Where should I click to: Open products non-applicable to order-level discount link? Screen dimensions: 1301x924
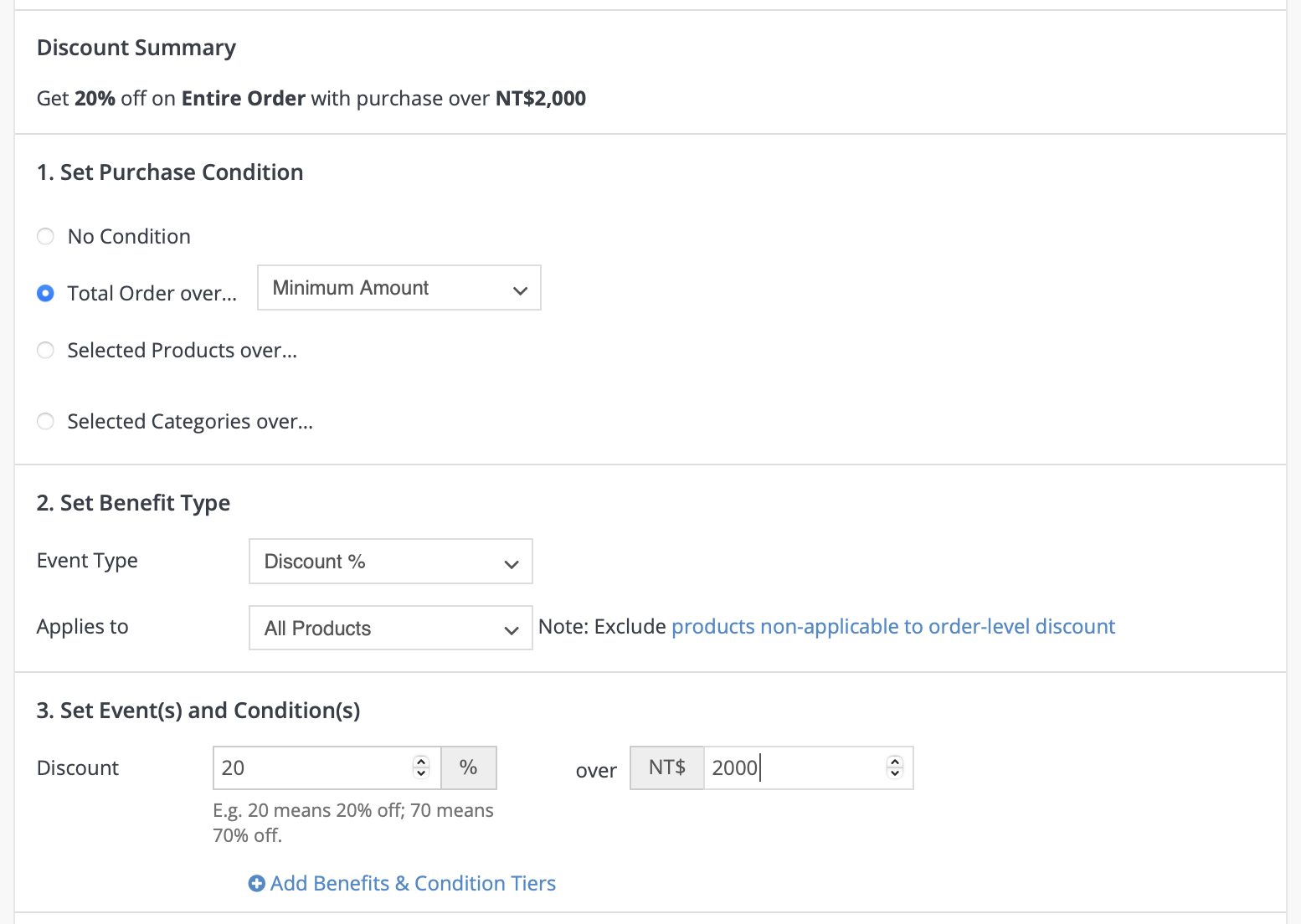click(892, 627)
